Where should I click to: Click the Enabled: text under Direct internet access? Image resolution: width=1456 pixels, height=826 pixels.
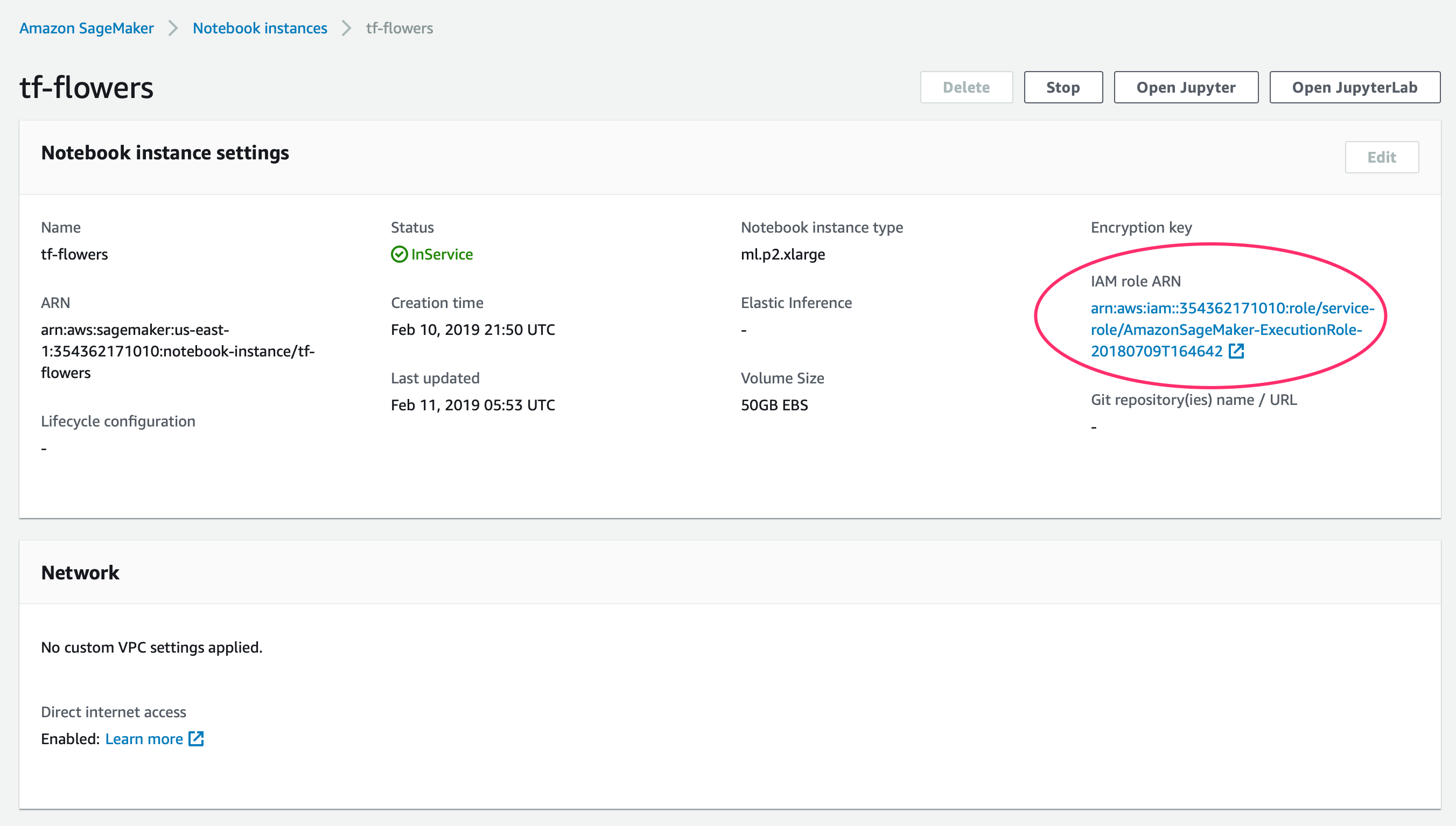[71, 739]
